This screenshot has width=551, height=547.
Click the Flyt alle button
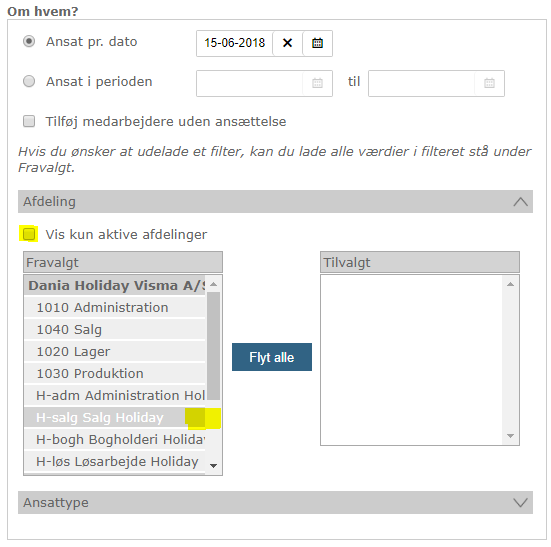click(272, 357)
